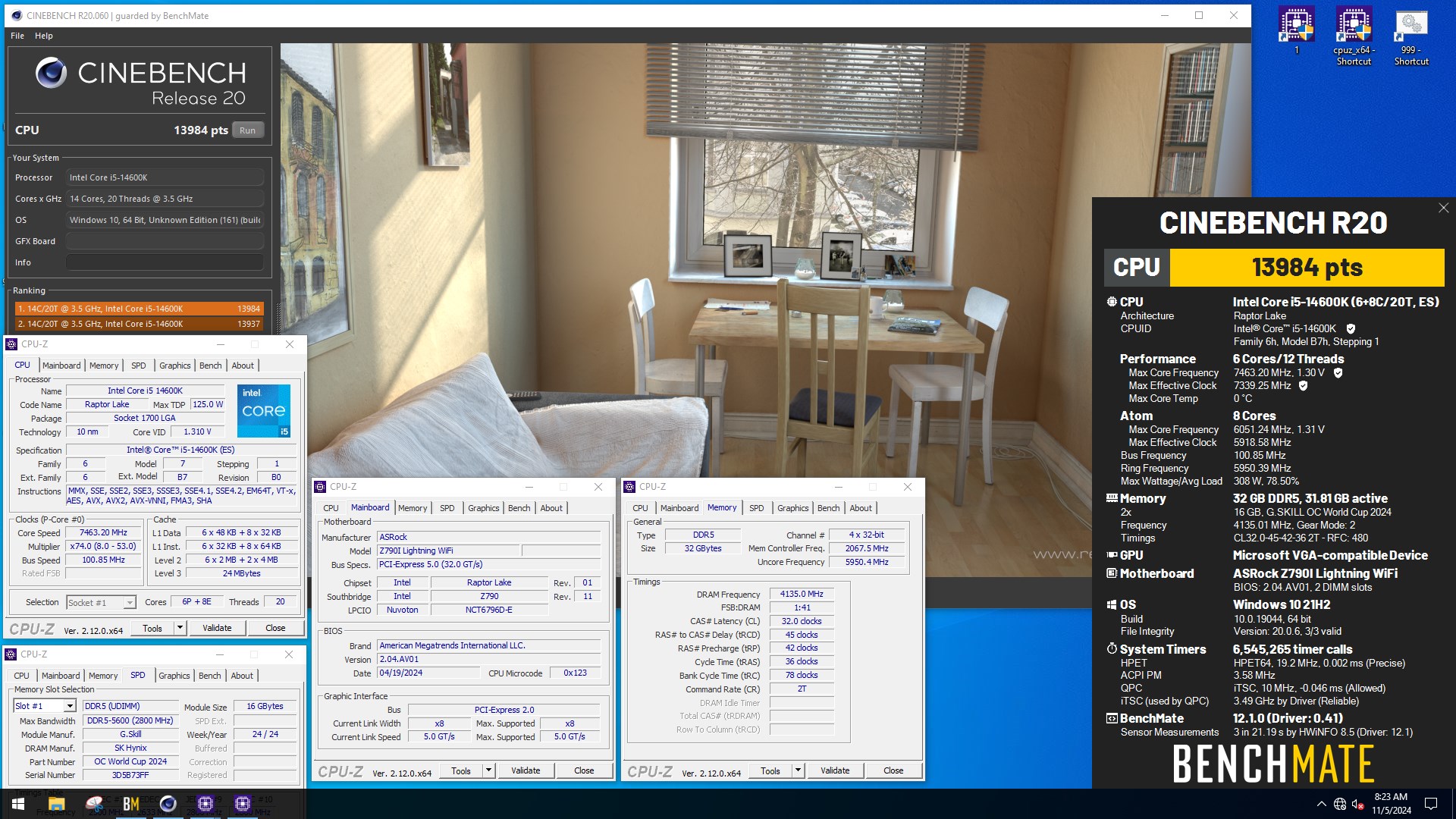
Task: Click the Windows OS icon in BenchMate panel
Action: (x=1112, y=604)
